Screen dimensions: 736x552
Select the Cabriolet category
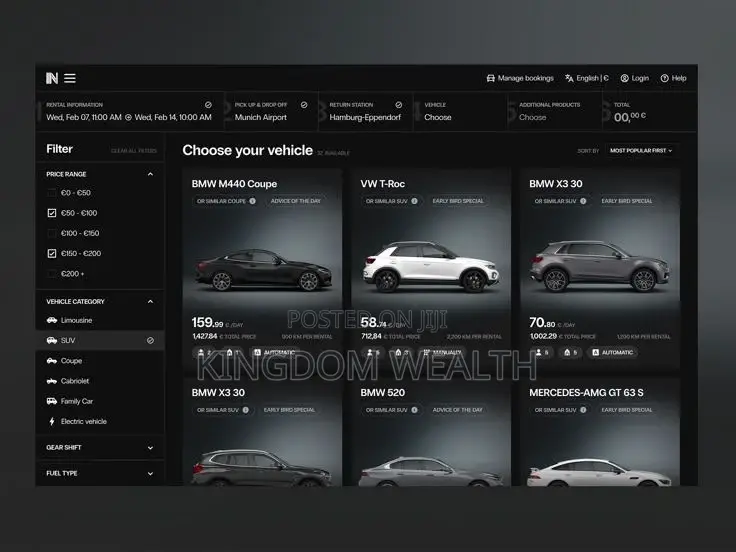tap(100, 381)
